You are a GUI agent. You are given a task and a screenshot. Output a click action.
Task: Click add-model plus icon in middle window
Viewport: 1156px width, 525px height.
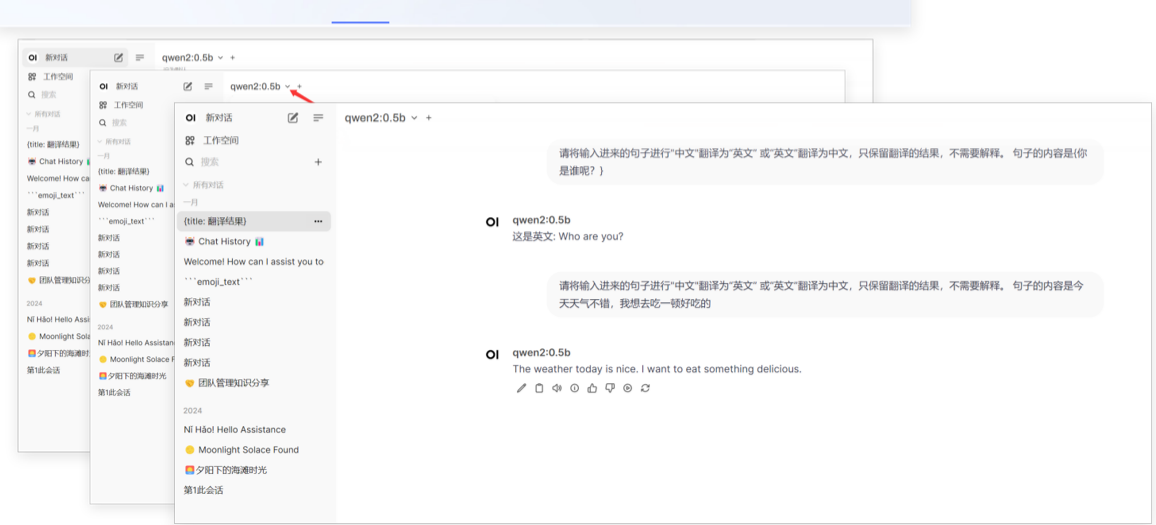coord(299,86)
